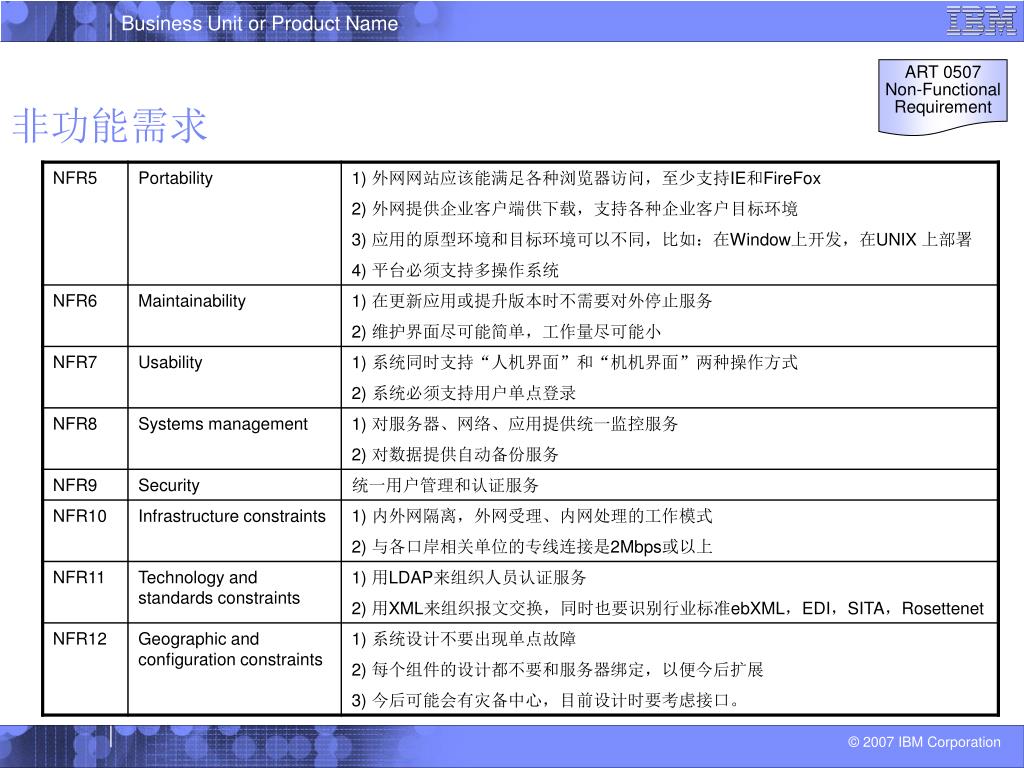1024x768 pixels.
Task: Click Technology and standards constraints cell
Action: pos(234,592)
